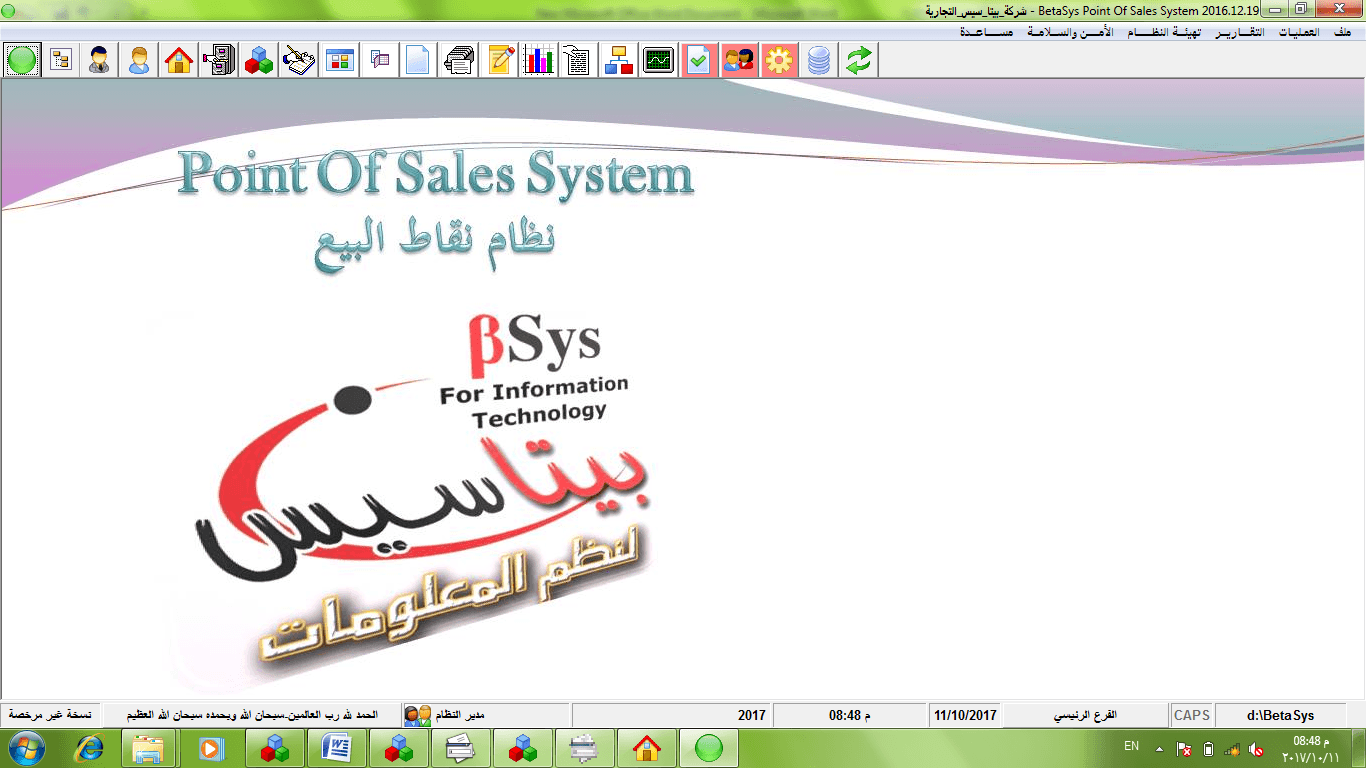This screenshot has width=1366, height=768.
Task: Click the lined text document toolbar icon
Action: pos(579,60)
